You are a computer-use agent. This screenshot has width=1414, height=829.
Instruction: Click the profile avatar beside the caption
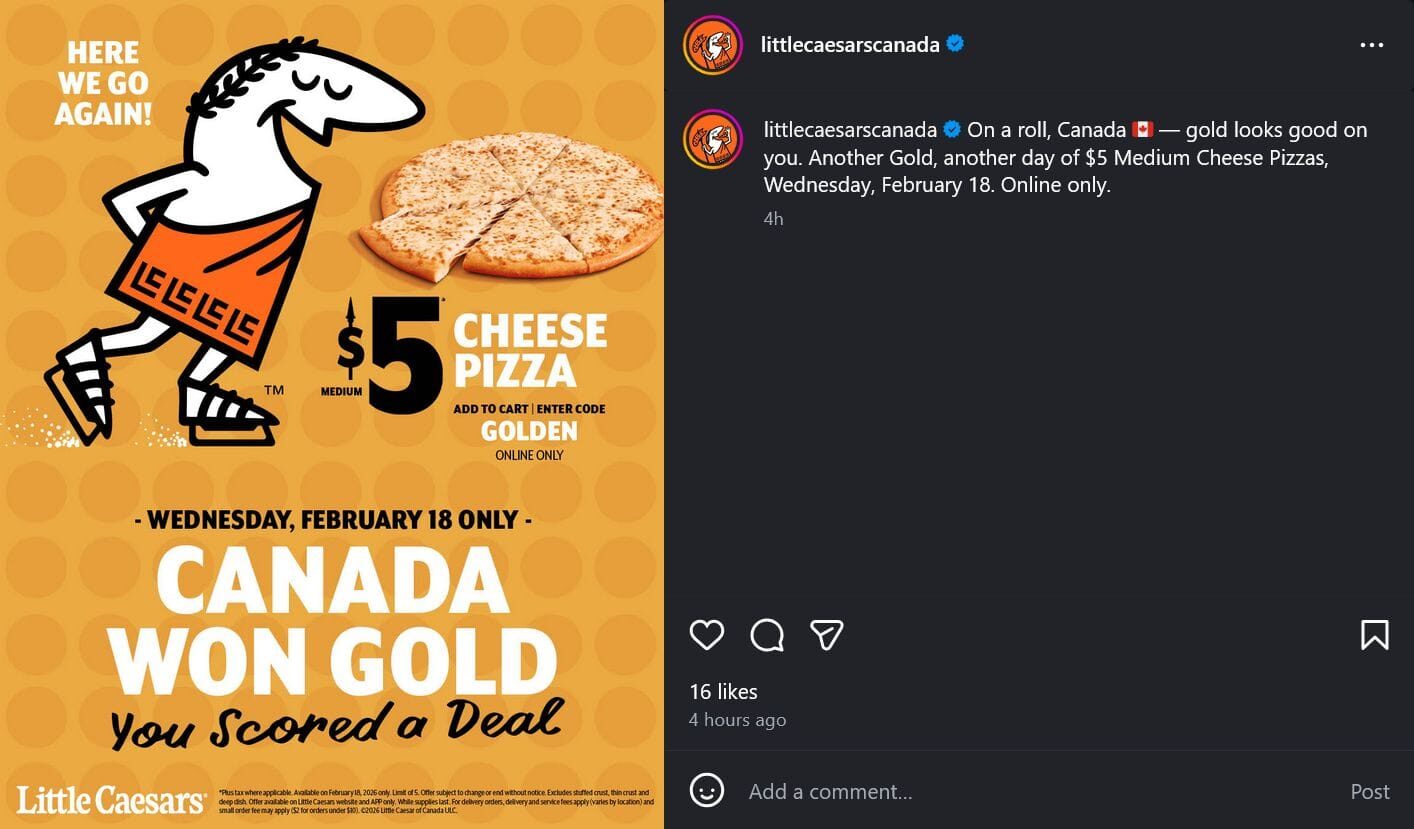click(x=713, y=139)
